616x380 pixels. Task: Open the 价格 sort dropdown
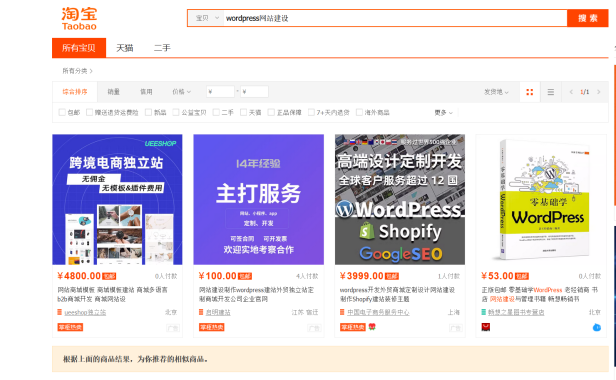pyautogui.click(x=182, y=92)
